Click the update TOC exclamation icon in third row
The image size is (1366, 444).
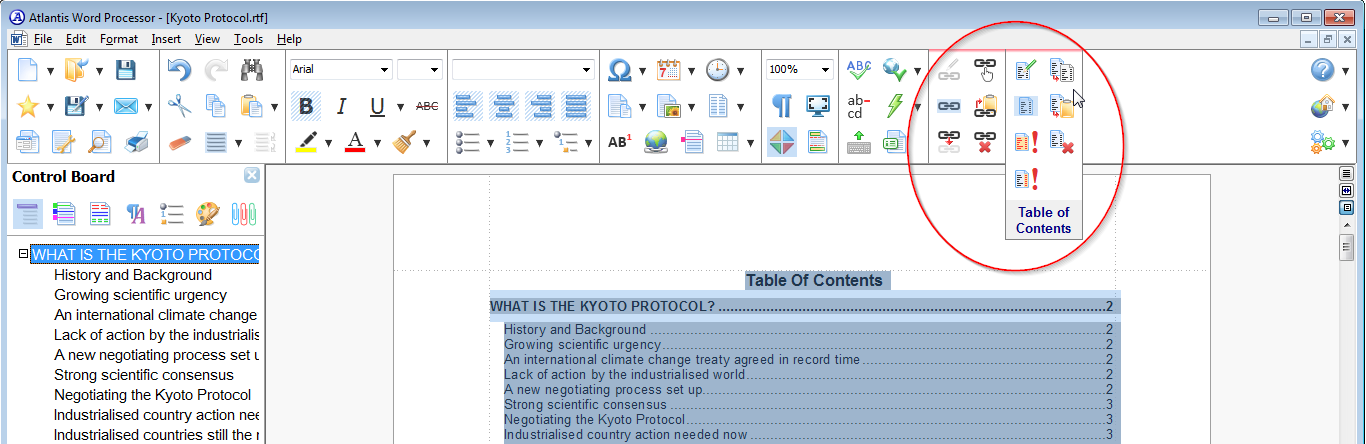1026,142
